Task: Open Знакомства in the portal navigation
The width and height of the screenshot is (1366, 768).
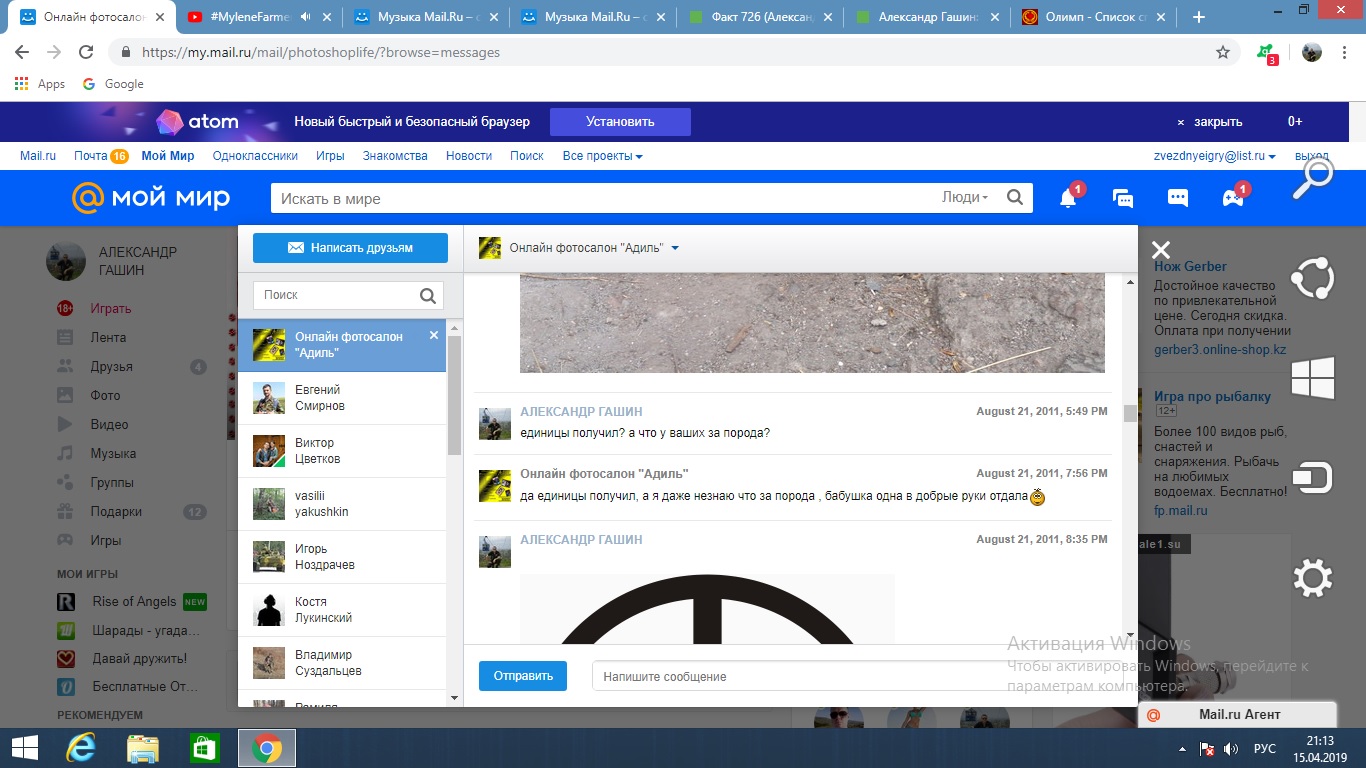Action: click(x=395, y=156)
